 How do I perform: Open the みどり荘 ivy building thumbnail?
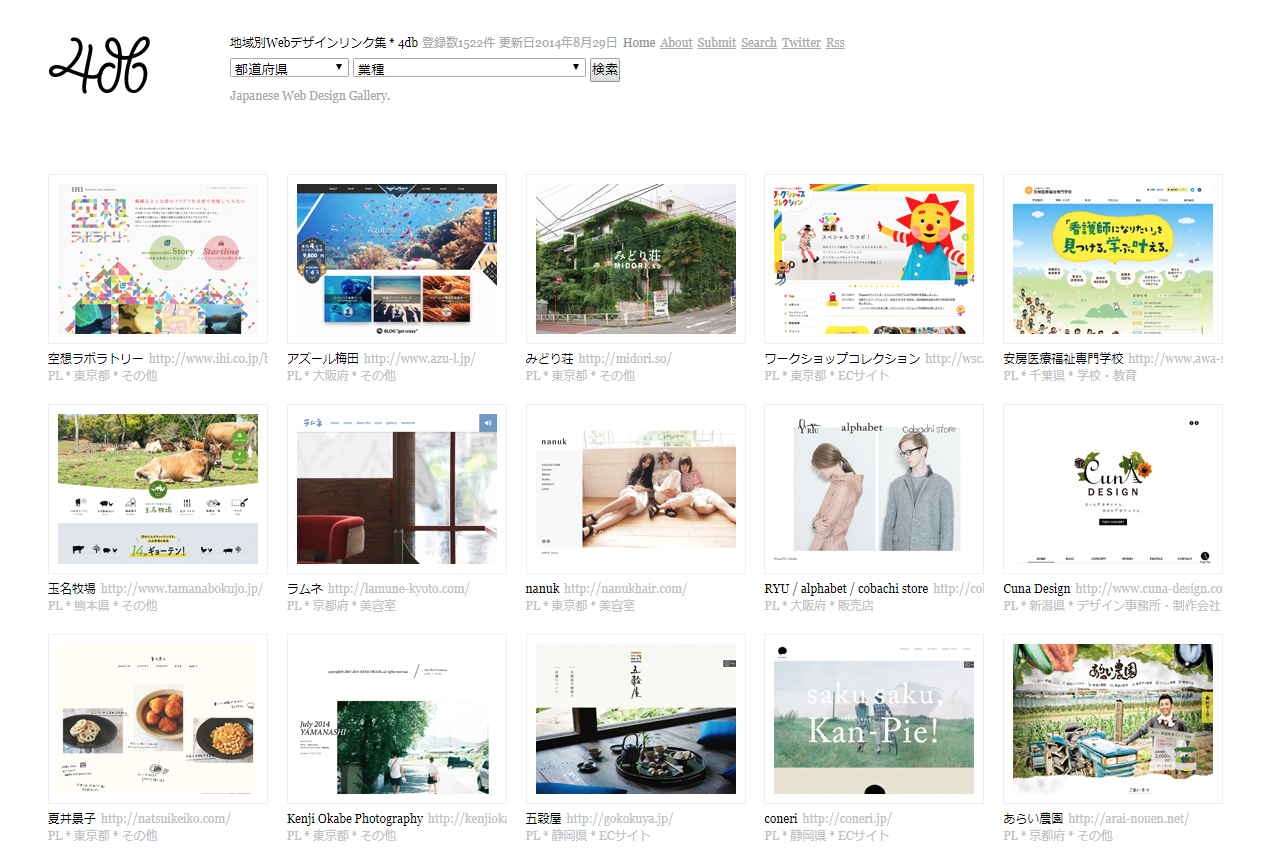click(x=636, y=259)
